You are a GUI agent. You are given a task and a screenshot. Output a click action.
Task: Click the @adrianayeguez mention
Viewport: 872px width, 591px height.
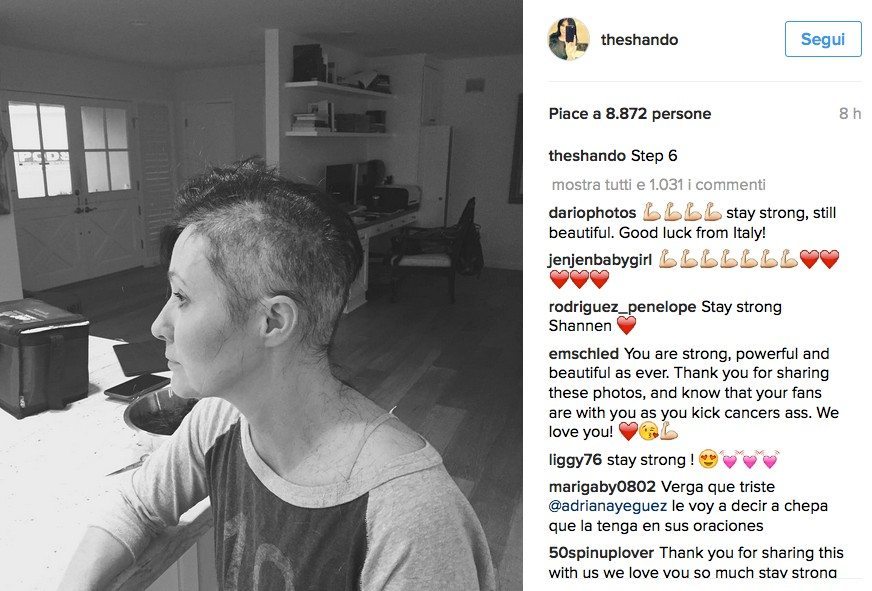pyautogui.click(x=607, y=506)
